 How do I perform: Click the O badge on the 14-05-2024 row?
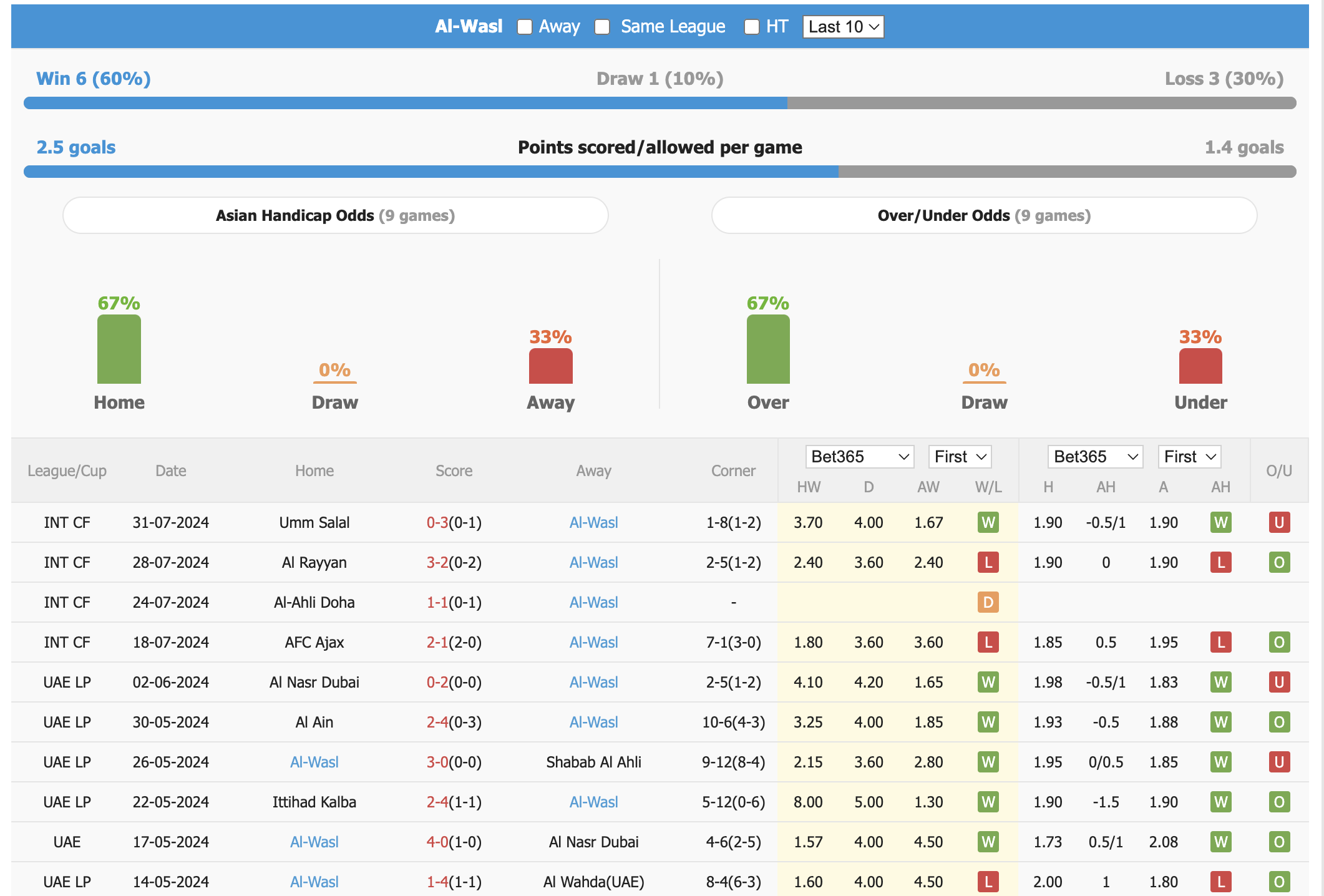1279,882
